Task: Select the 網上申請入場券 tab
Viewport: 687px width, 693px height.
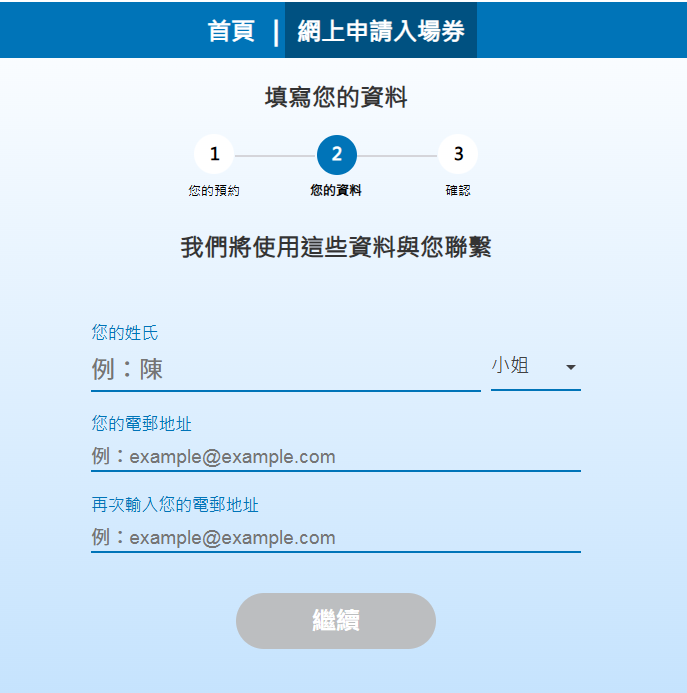Action: coord(381,31)
